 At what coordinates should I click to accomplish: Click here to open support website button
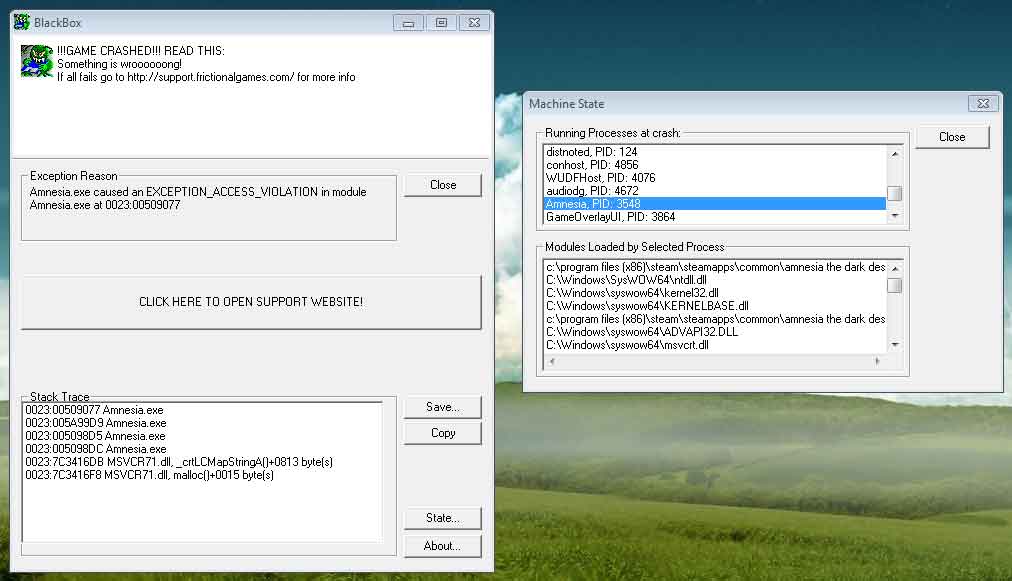[251, 302]
